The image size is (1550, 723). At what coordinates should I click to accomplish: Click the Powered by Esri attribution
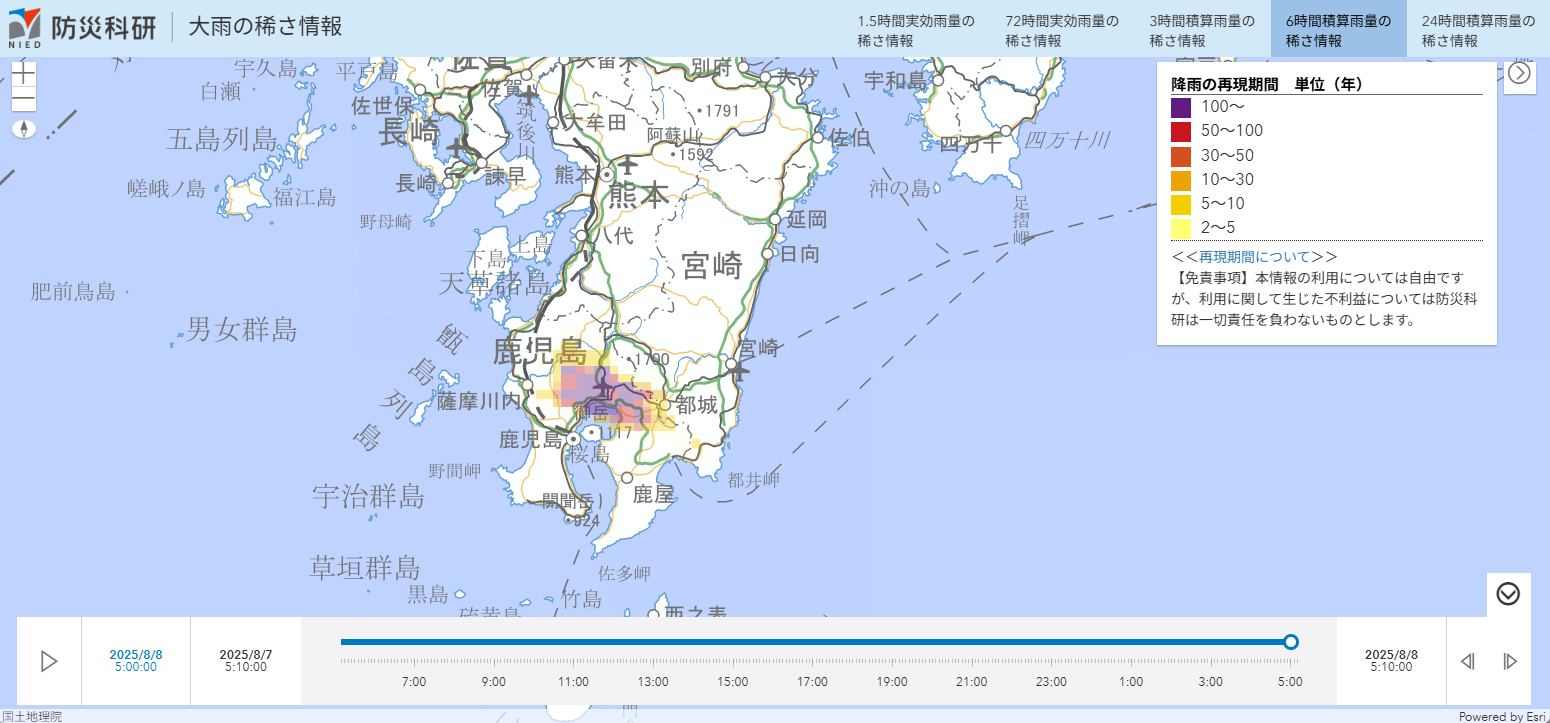(1502, 716)
